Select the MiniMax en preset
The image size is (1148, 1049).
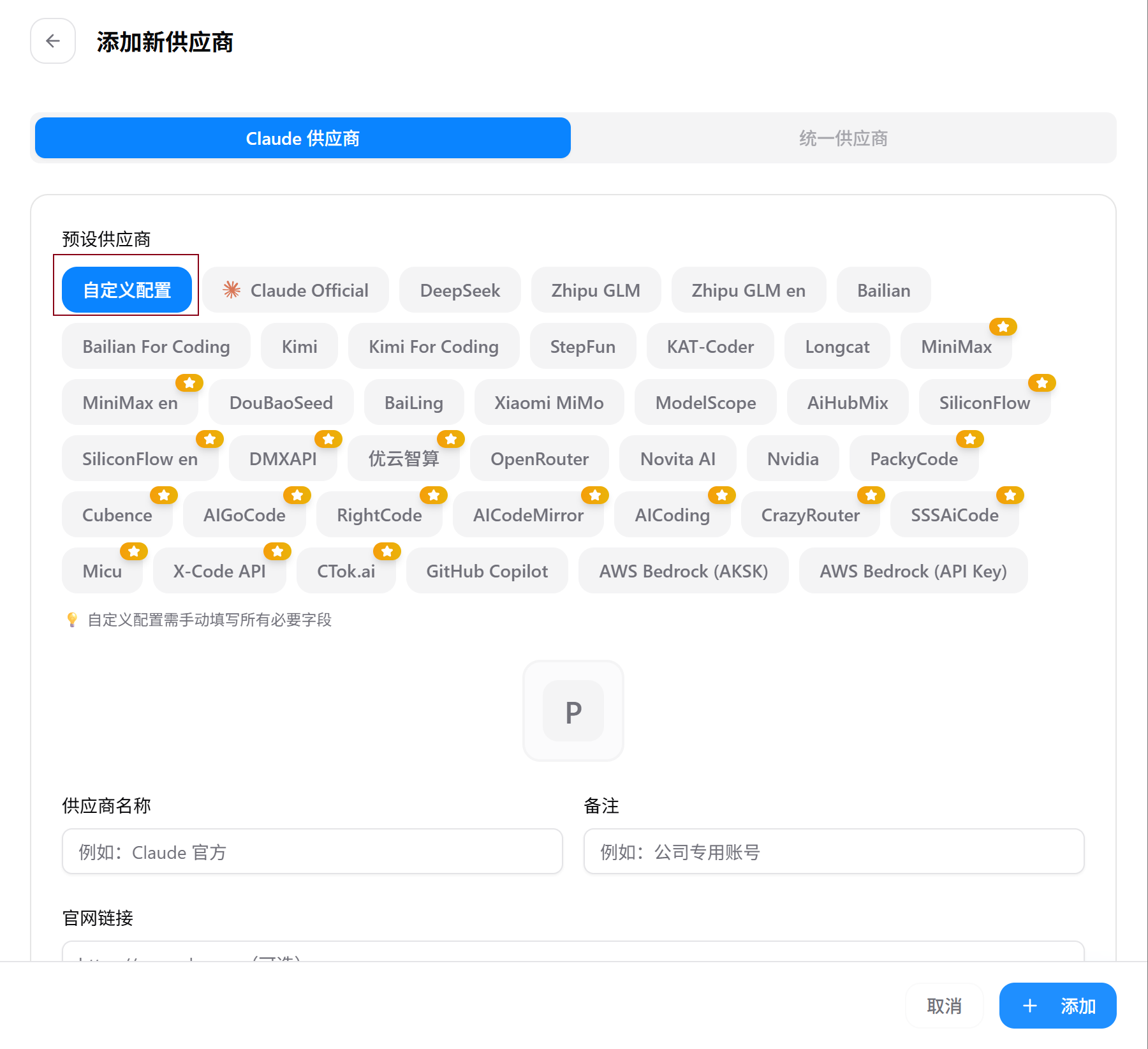click(x=130, y=403)
